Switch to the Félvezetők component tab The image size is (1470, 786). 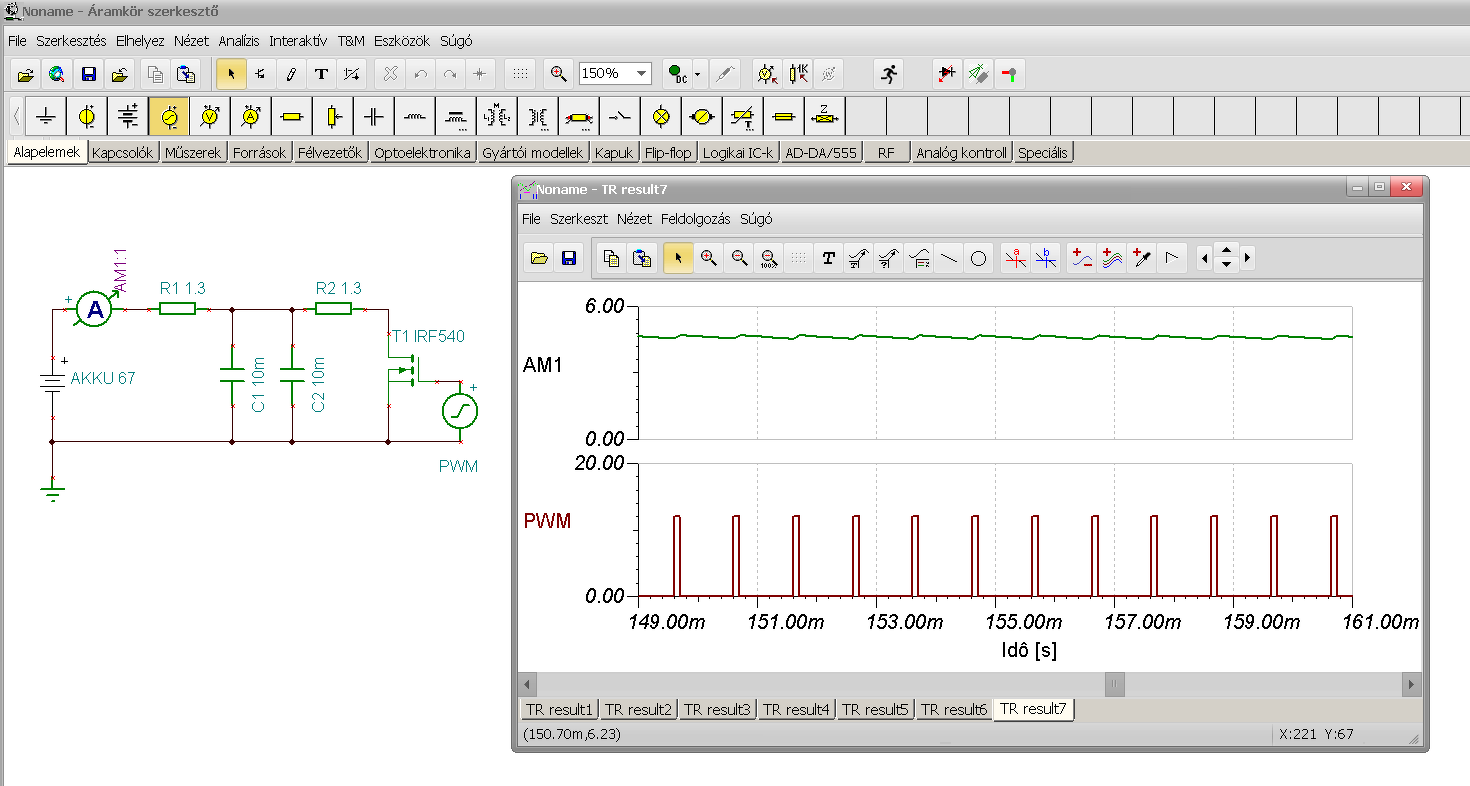330,153
